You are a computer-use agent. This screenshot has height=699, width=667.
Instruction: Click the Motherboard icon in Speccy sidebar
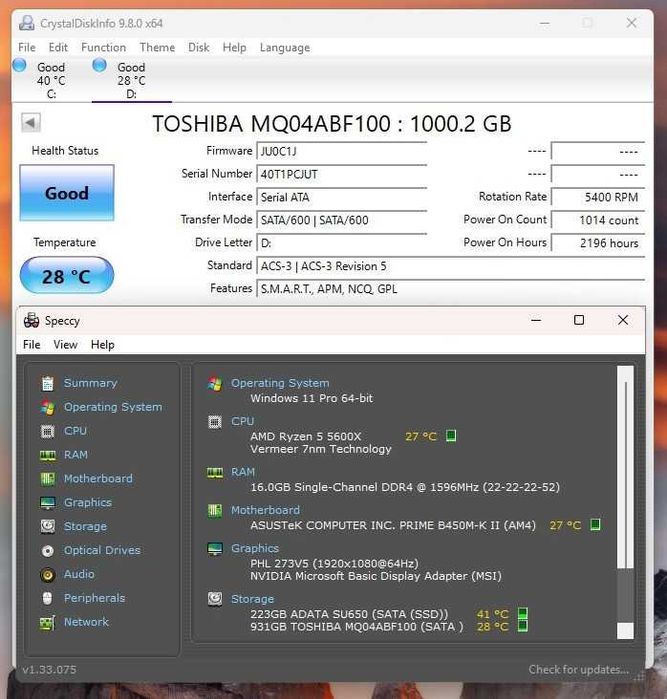[48, 479]
